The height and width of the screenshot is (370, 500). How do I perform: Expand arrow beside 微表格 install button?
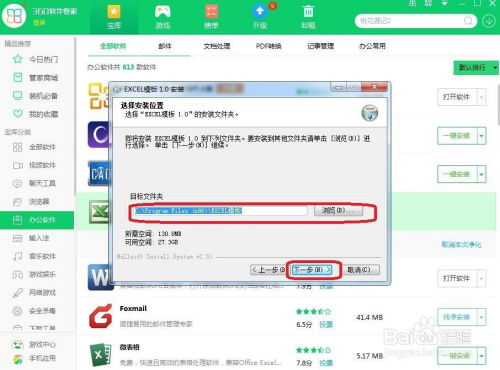pyautogui.click(x=482, y=356)
